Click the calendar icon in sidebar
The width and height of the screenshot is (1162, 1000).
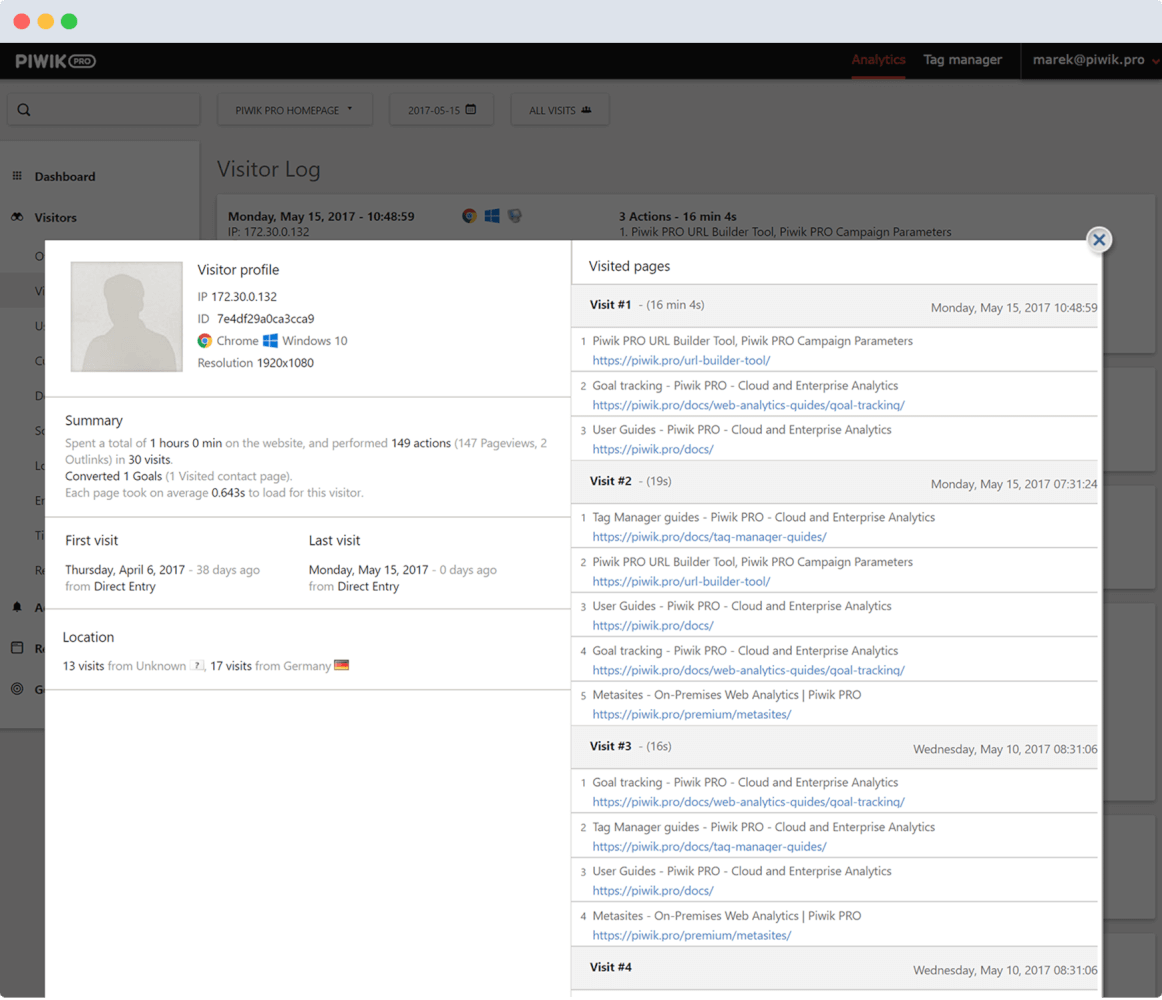tap(17, 647)
